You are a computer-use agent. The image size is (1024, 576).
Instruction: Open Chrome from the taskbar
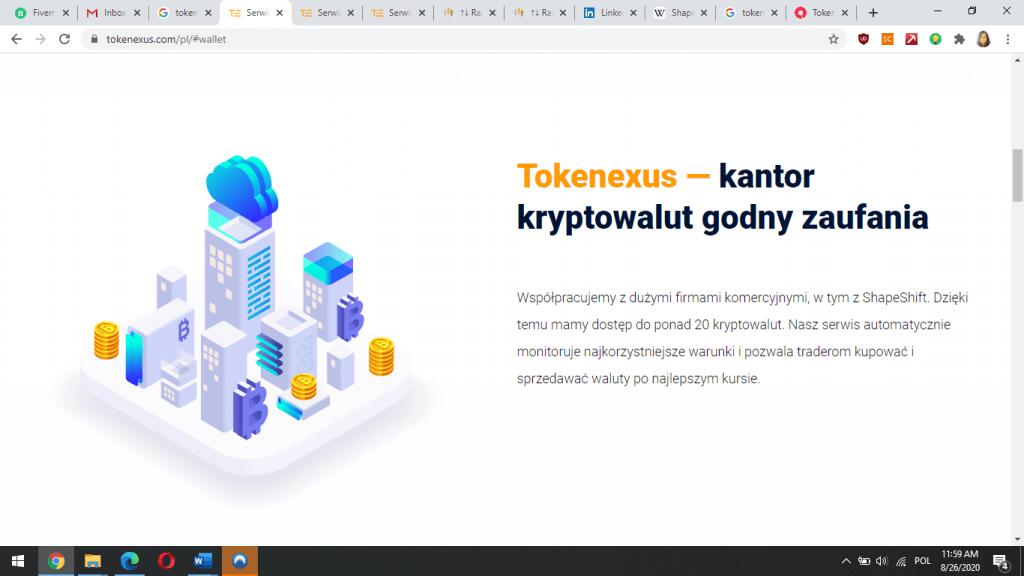(56, 561)
